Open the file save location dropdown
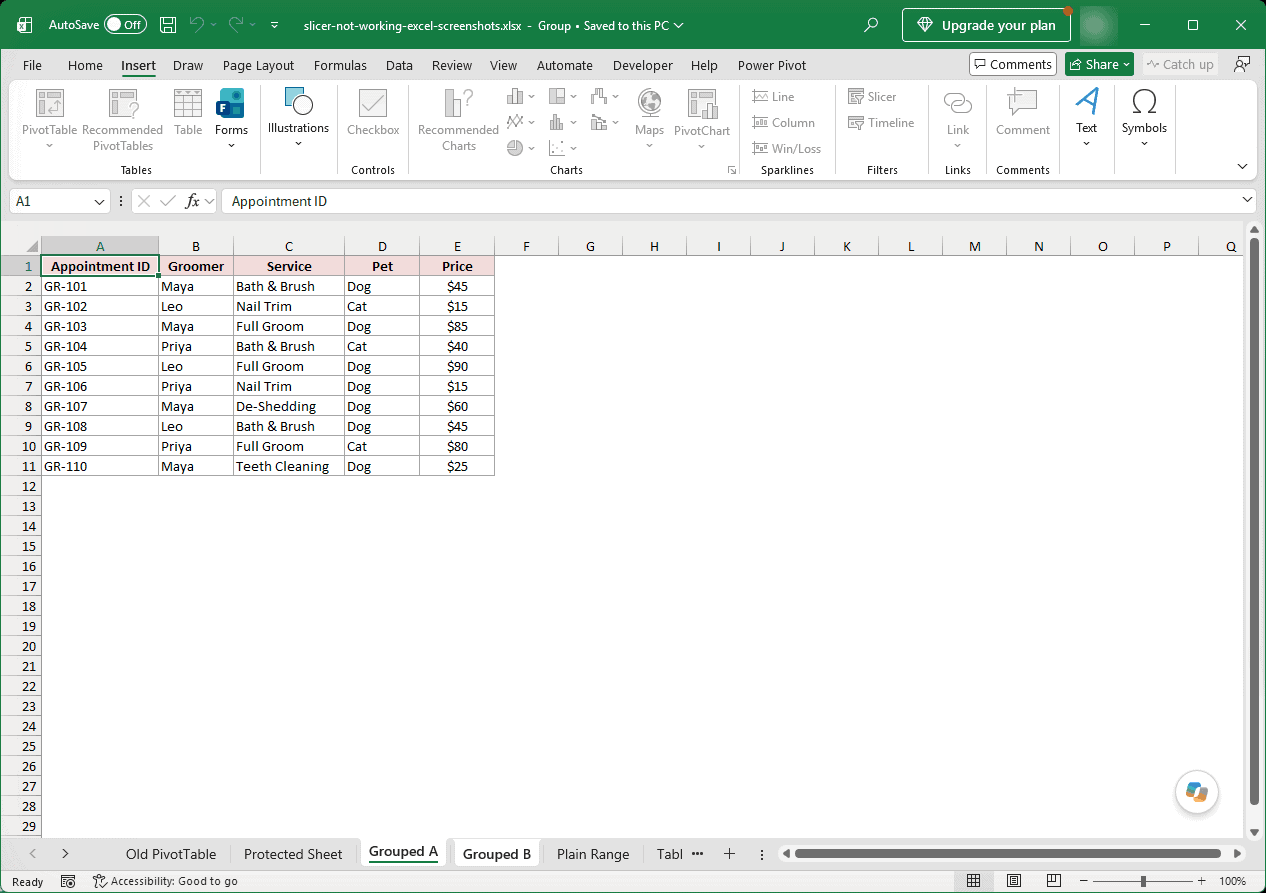This screenshot has height=893, width=1266. (679, 25)
